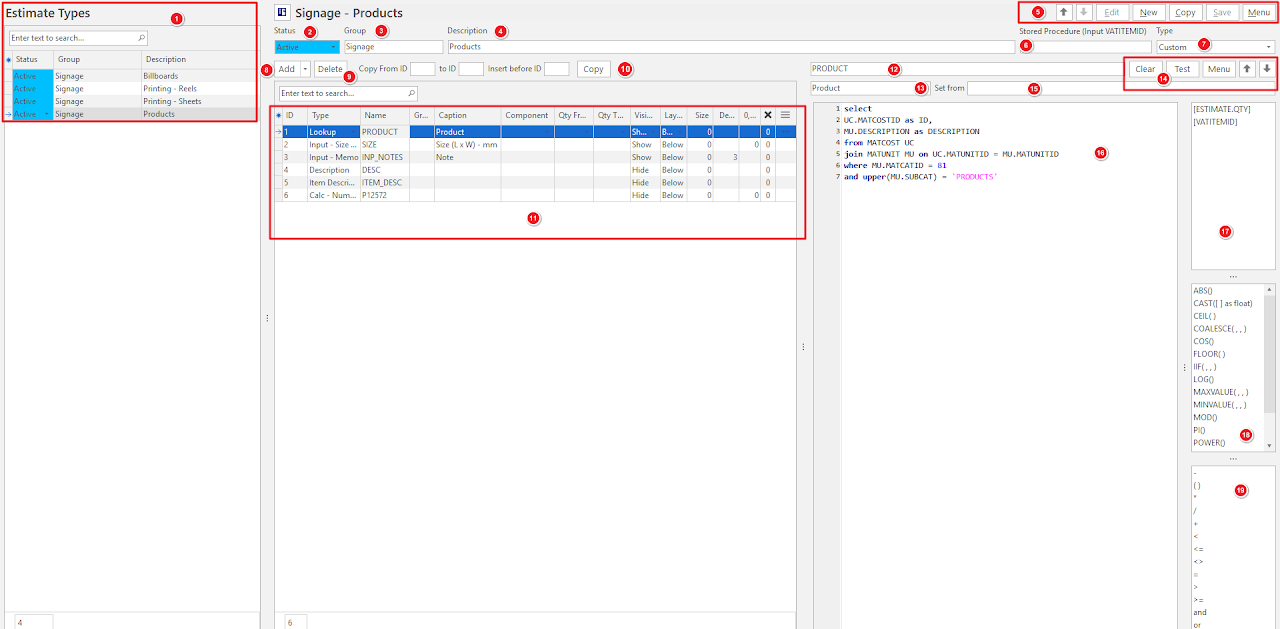The width and height of the screenshot is (1280, 629).
Task: Click star indicator in items grid header
Action: coord(278,116)
